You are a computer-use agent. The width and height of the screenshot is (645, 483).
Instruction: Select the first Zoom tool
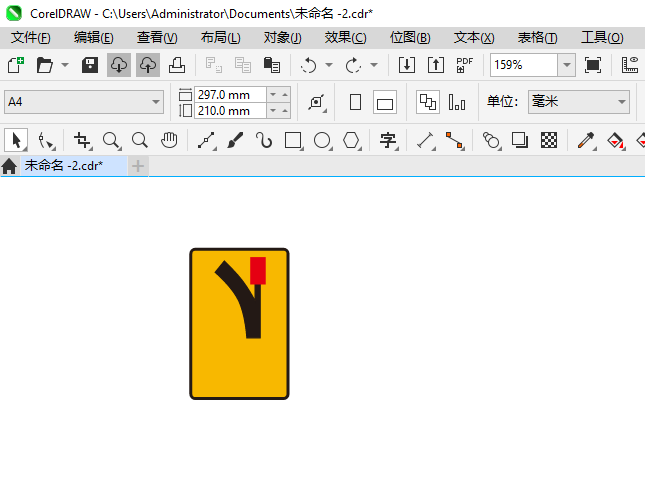(111, 140)
